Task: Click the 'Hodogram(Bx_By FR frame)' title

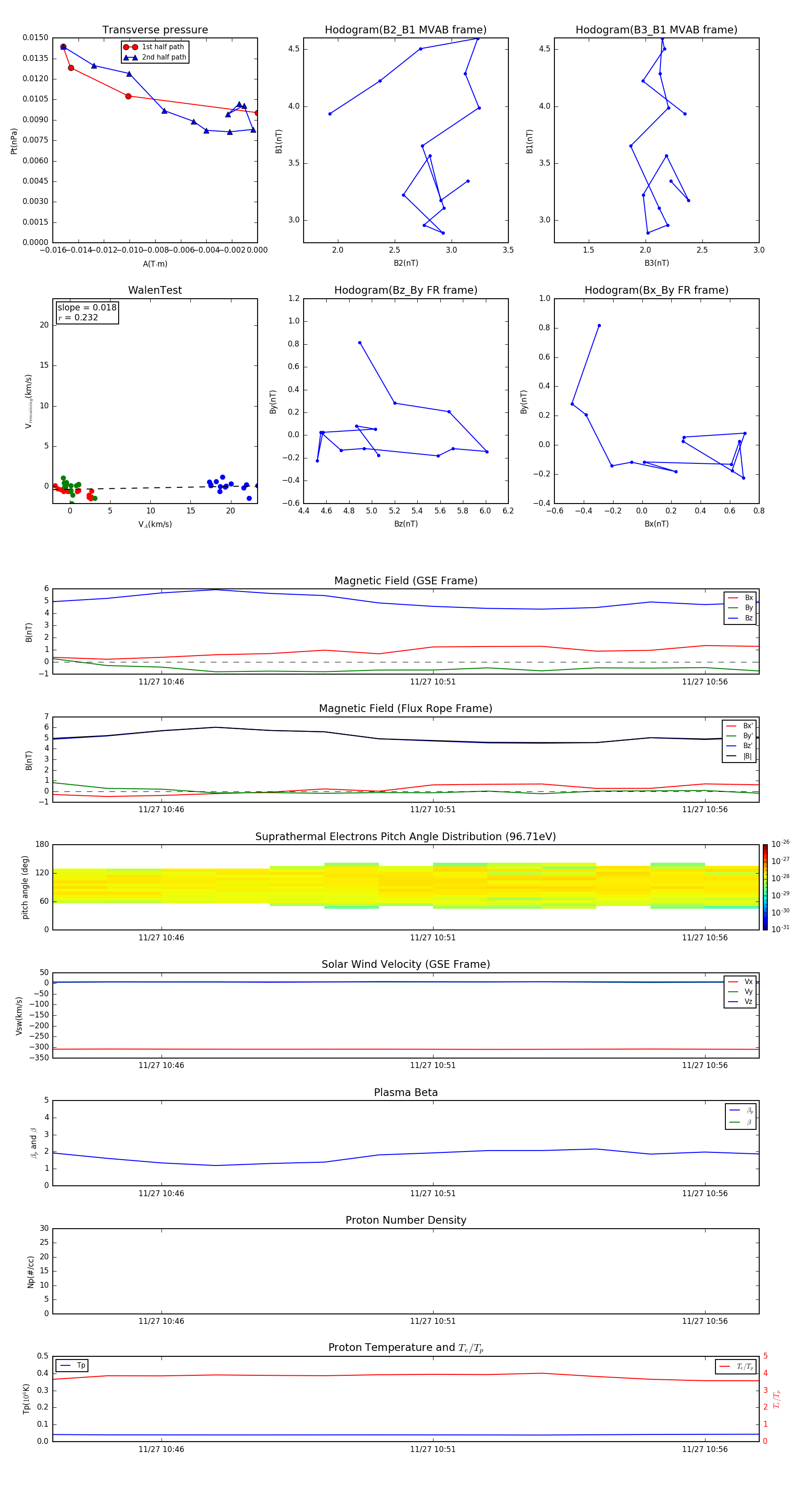Action: click(x=656, y=290)
